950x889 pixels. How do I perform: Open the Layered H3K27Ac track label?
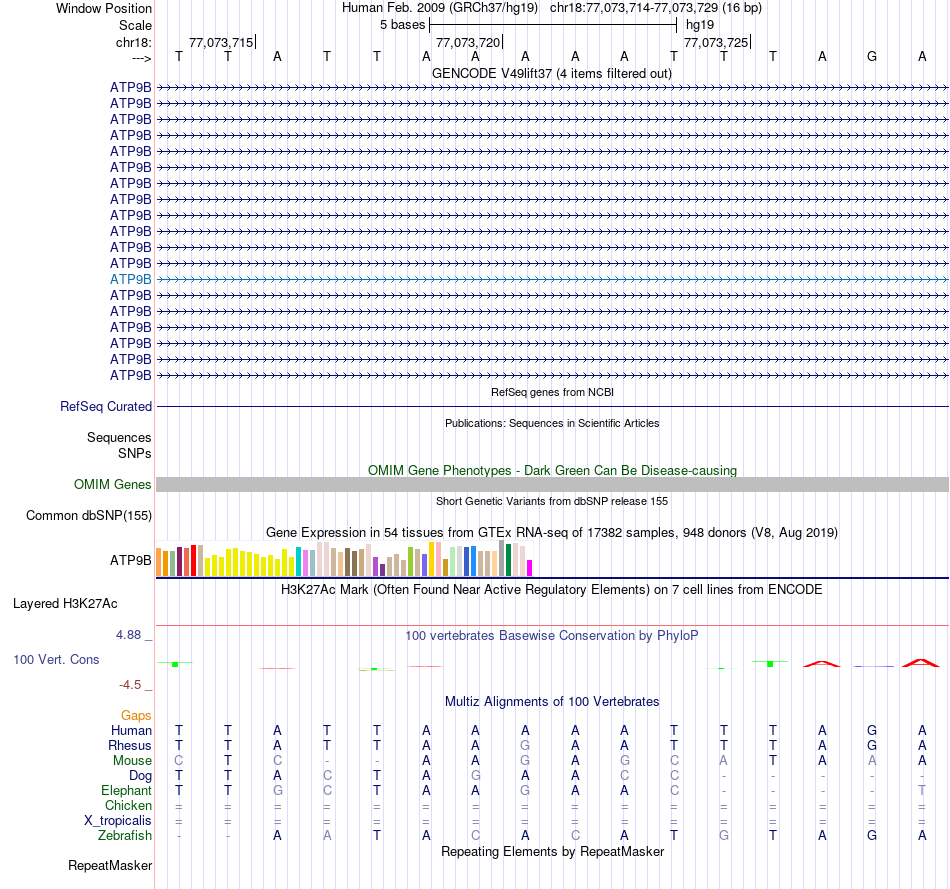pyautogui.click(x=65, y=604)
